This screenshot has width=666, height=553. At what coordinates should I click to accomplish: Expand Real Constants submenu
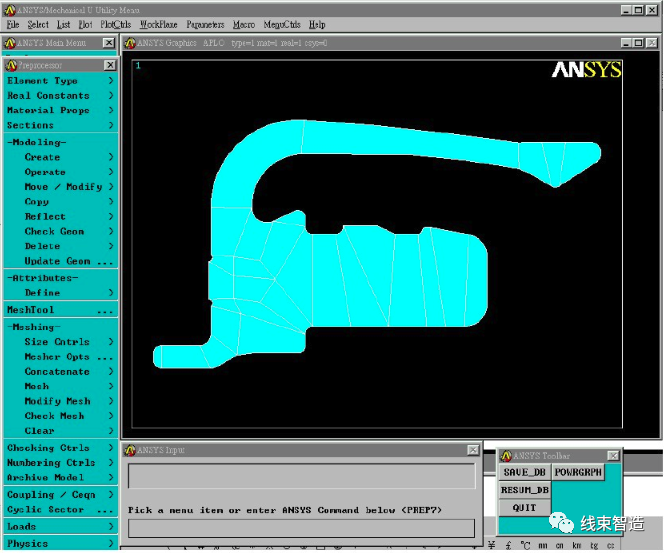[x=60, y=96]
